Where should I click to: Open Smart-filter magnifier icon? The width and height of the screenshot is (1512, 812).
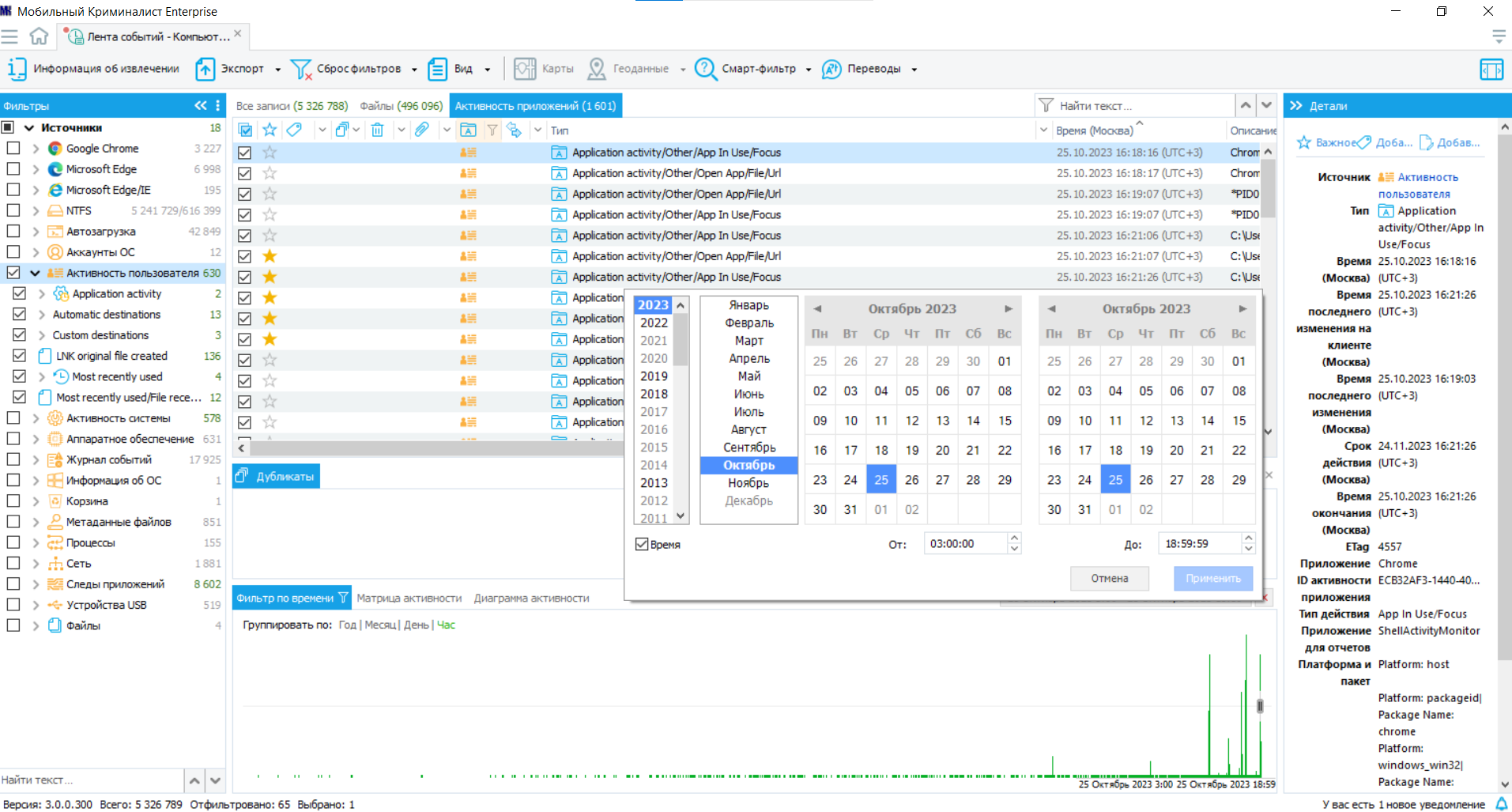(x=705, y=69)
